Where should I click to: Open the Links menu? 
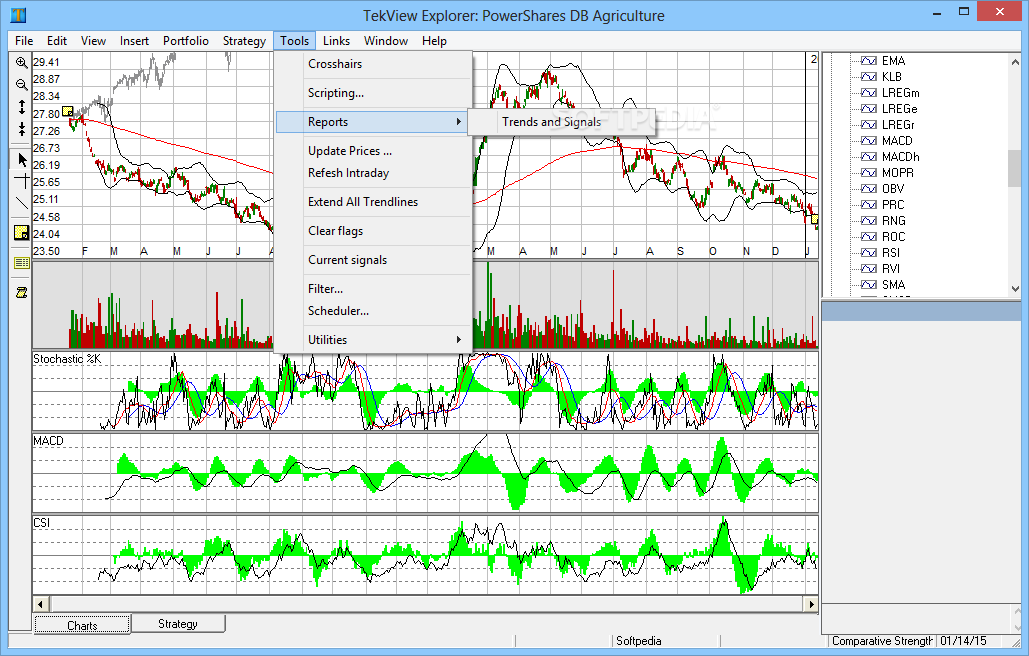[336, 41]
